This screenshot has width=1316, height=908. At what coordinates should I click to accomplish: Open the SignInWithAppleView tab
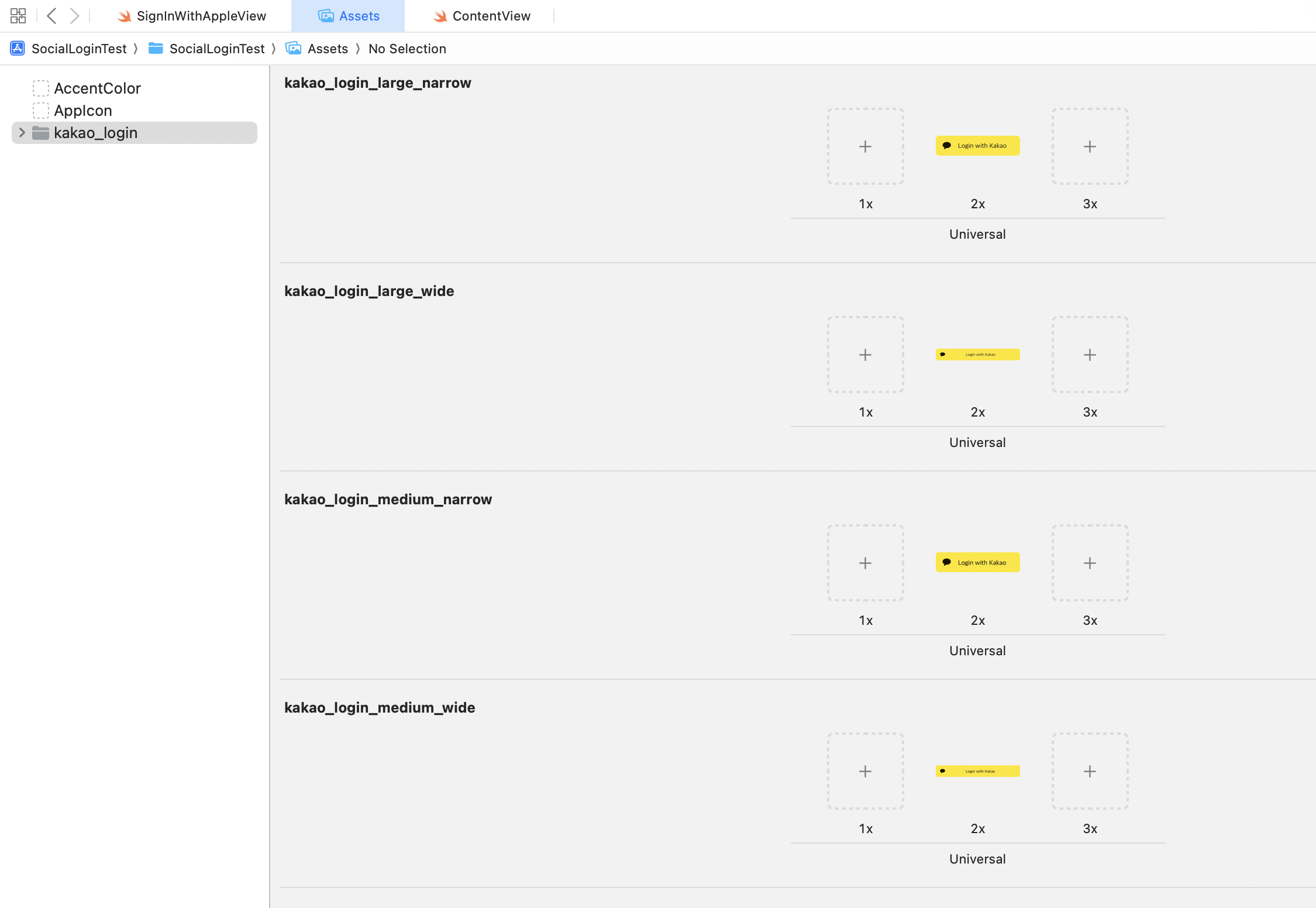201,16
